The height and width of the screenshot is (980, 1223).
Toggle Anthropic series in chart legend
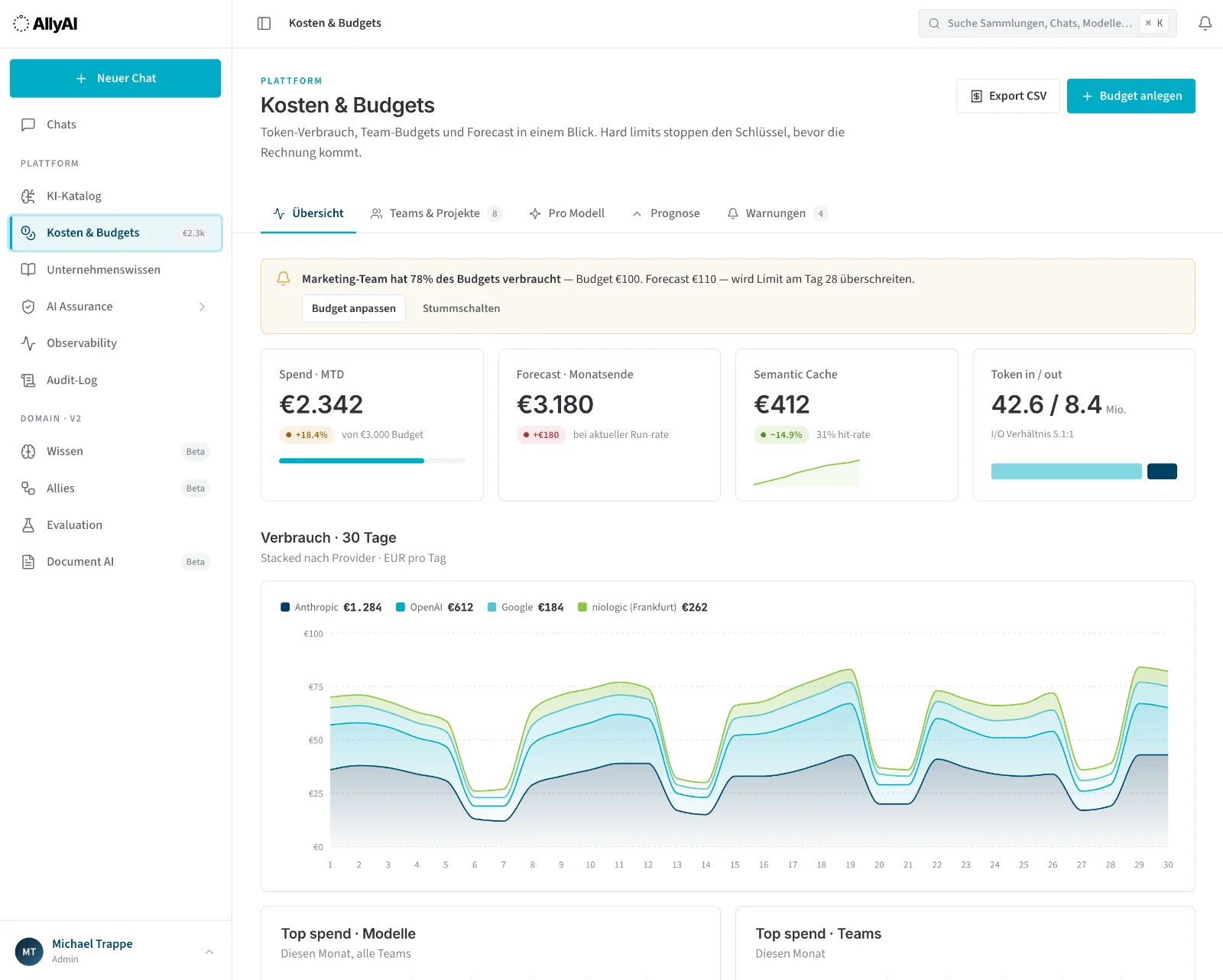[x=331, y=607]
